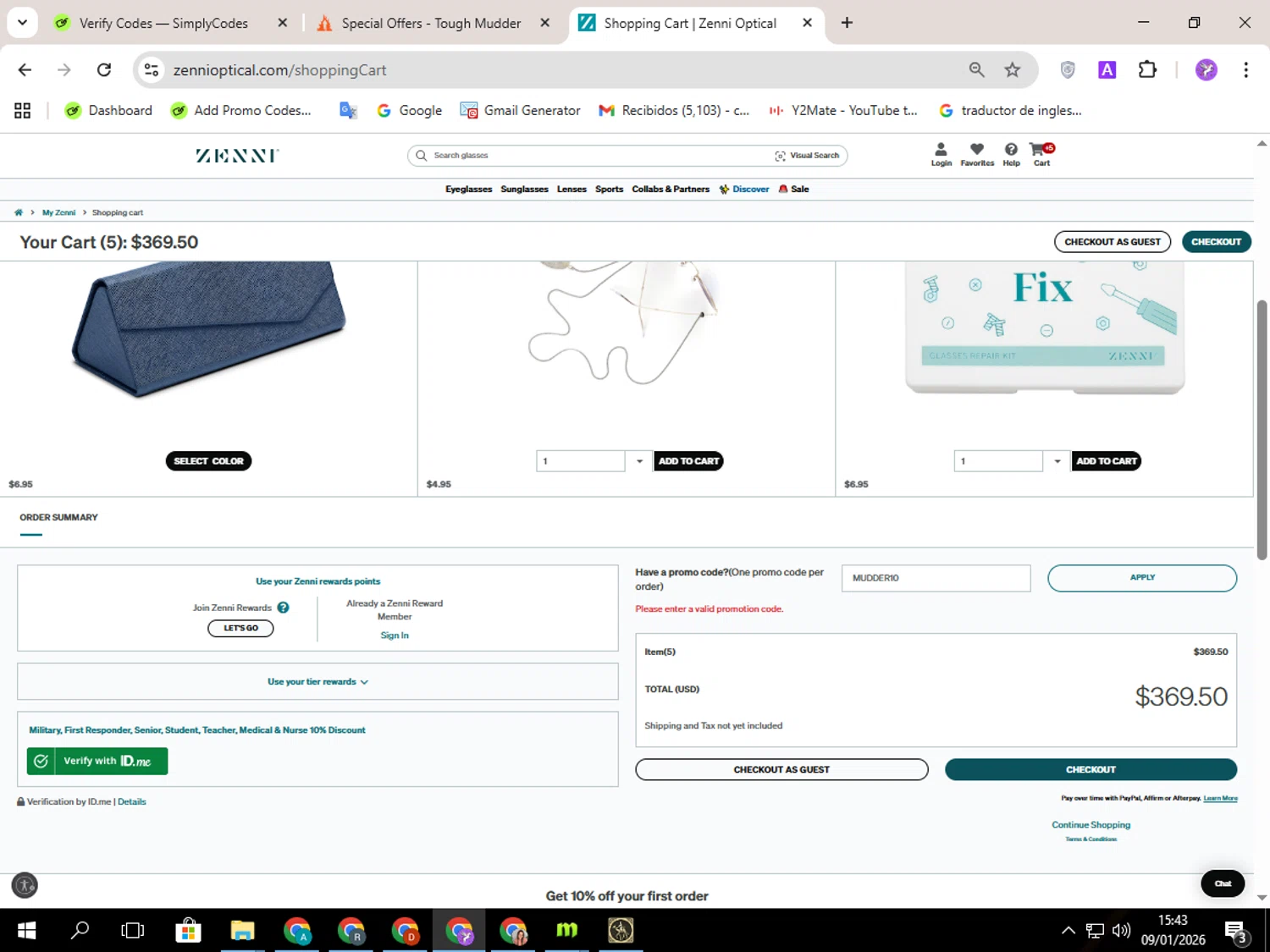
Task: Open the Chrome extensions puzzle icon
Action: pyautogui.click(x=1147, y=70)
